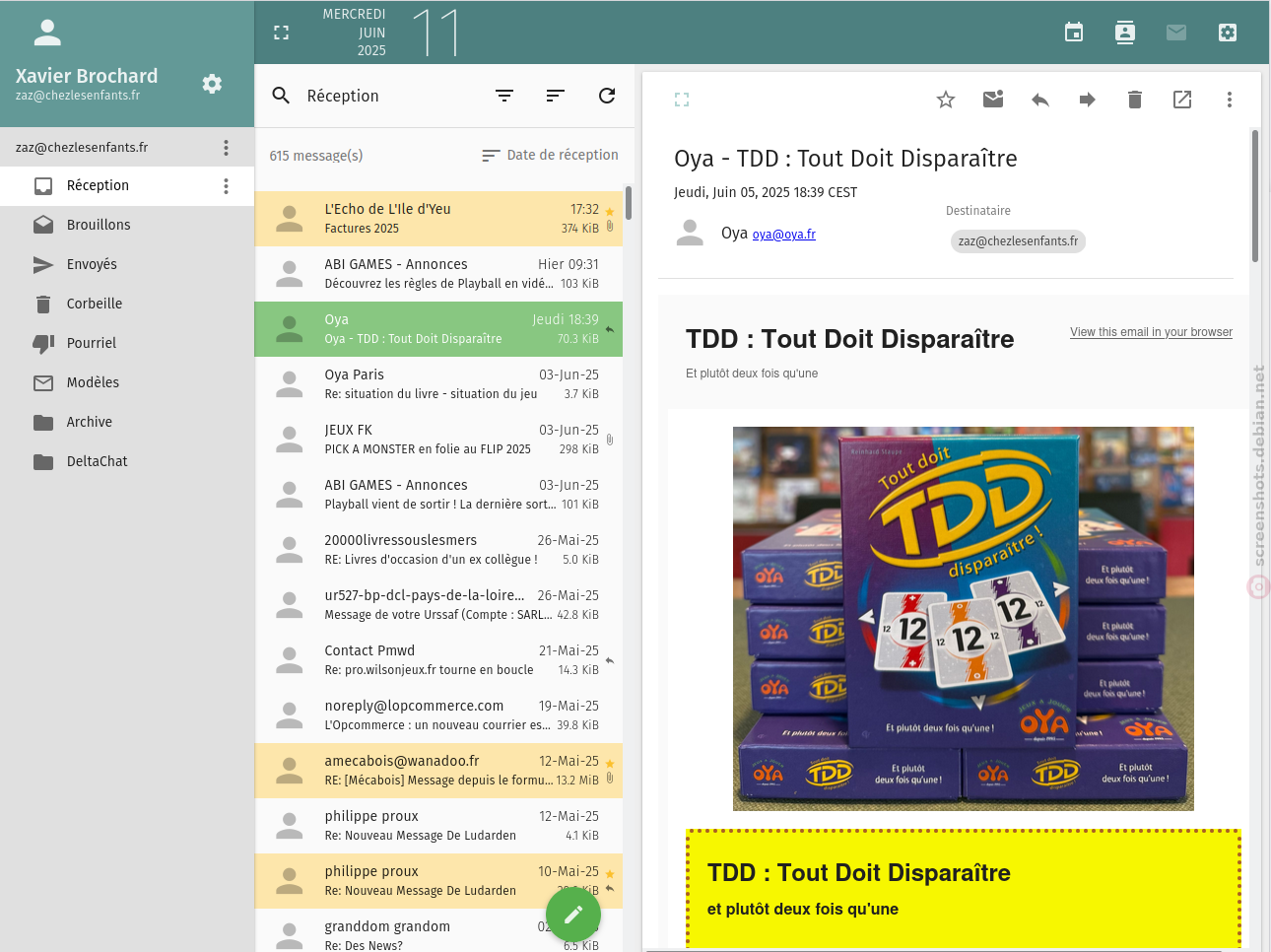
Task: Open the Modèles folder
Action: (x=127, y=382)
